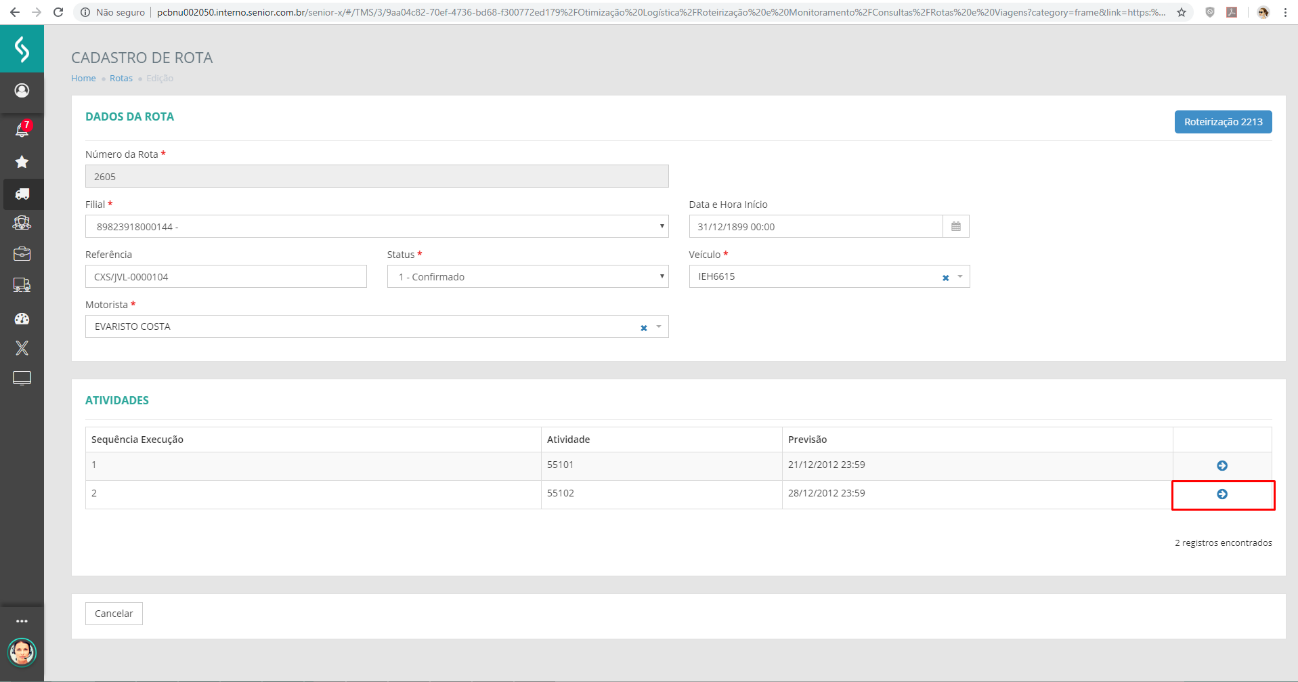The width and height of the screenshot is (1298, 682).
Task: Open the briefcase icon in sidebar
Action: [21, 253]
